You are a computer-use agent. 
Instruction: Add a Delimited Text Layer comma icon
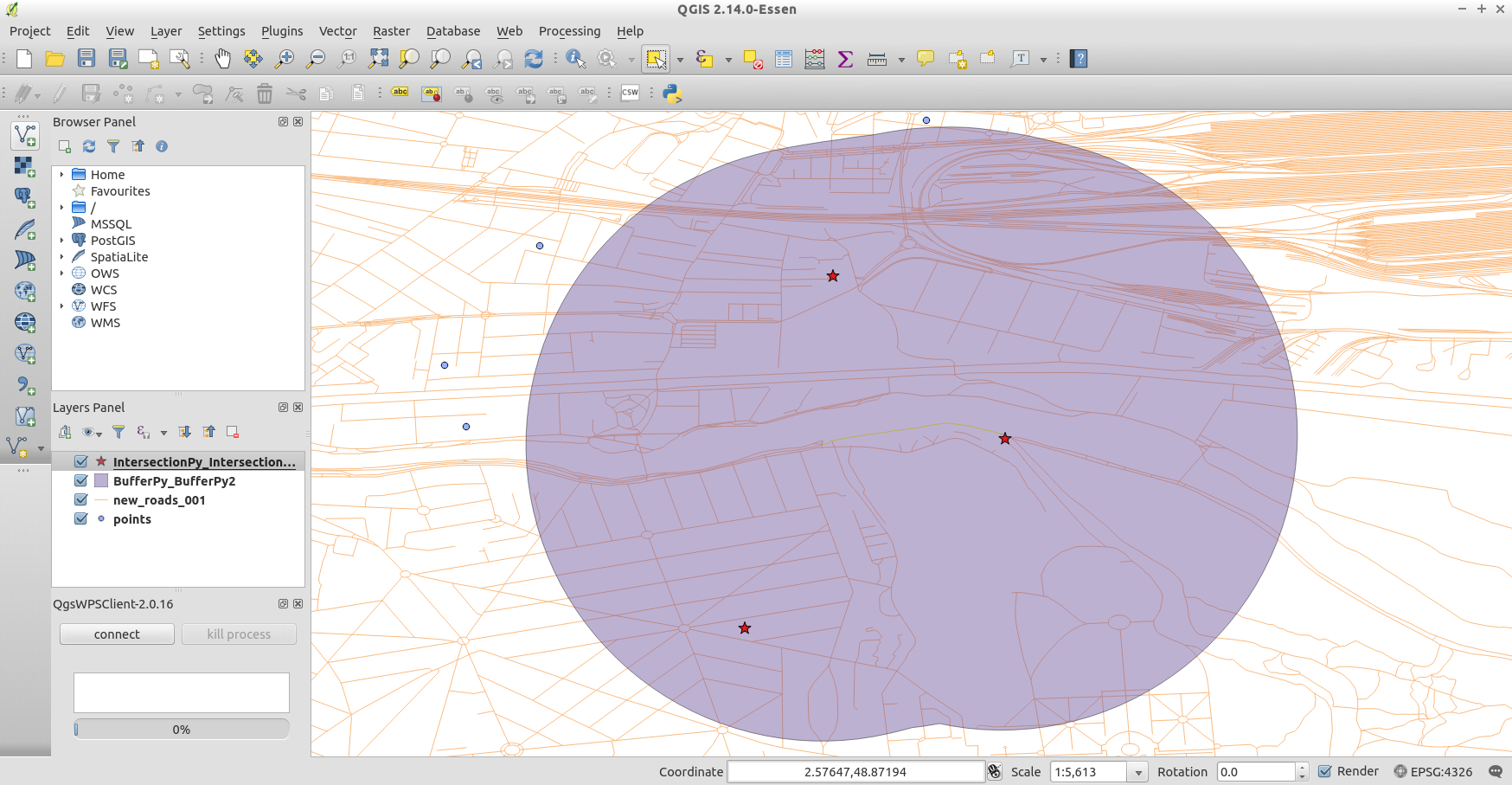[25, 384]
